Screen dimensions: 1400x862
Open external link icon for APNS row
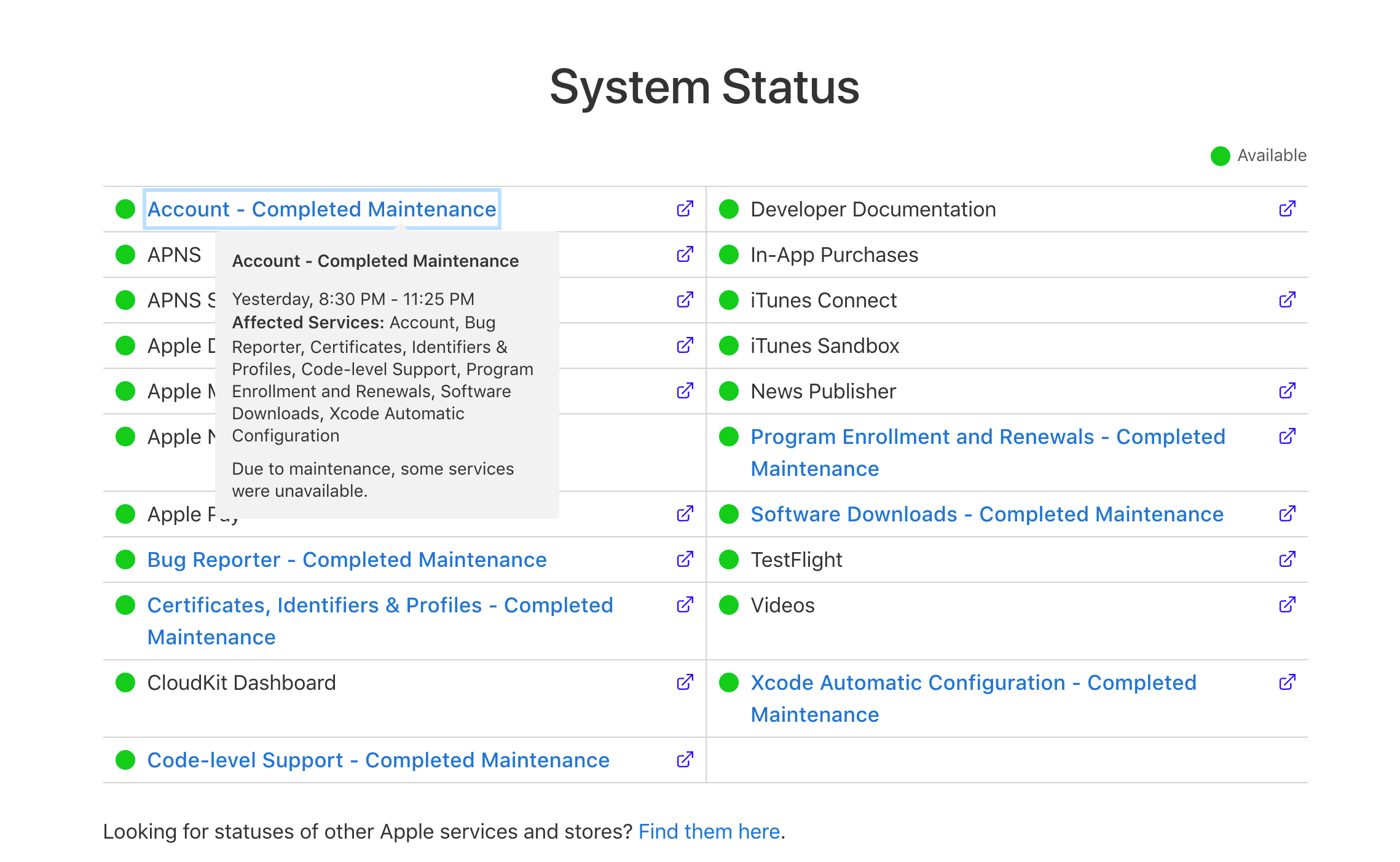(685, 255)
